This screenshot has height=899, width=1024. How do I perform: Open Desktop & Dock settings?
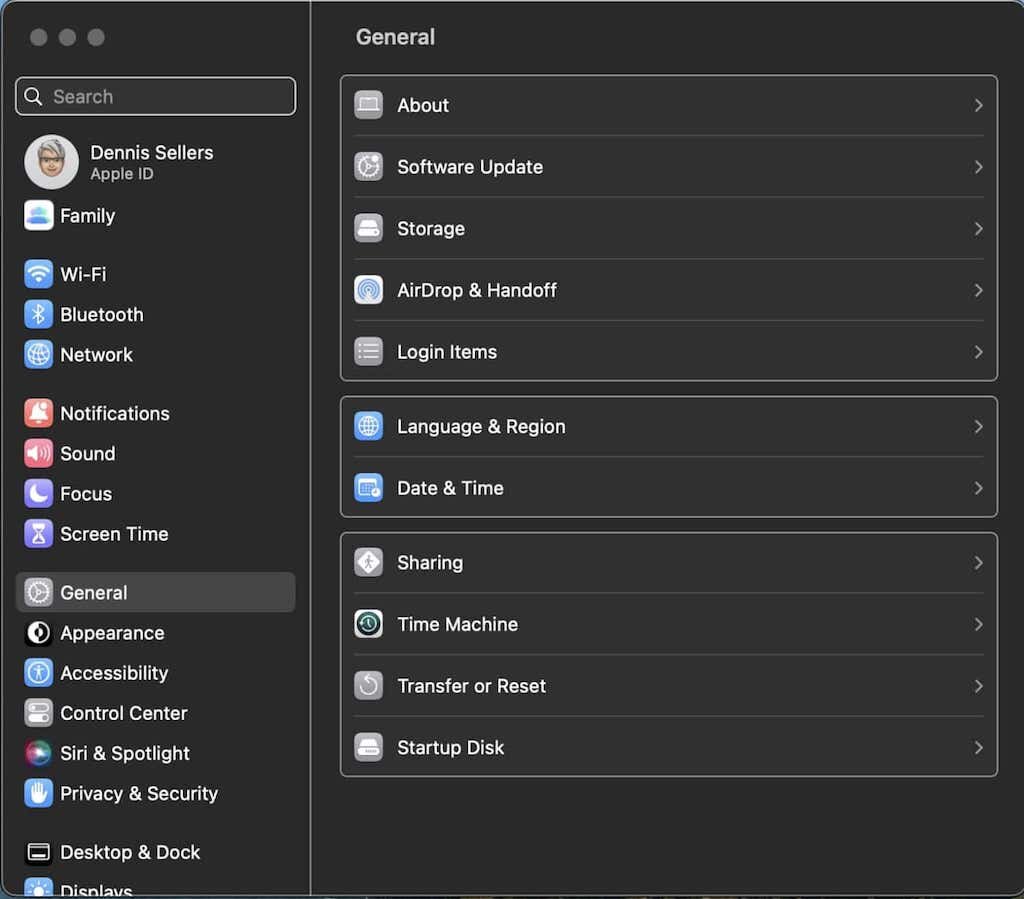tap(130, 852)
